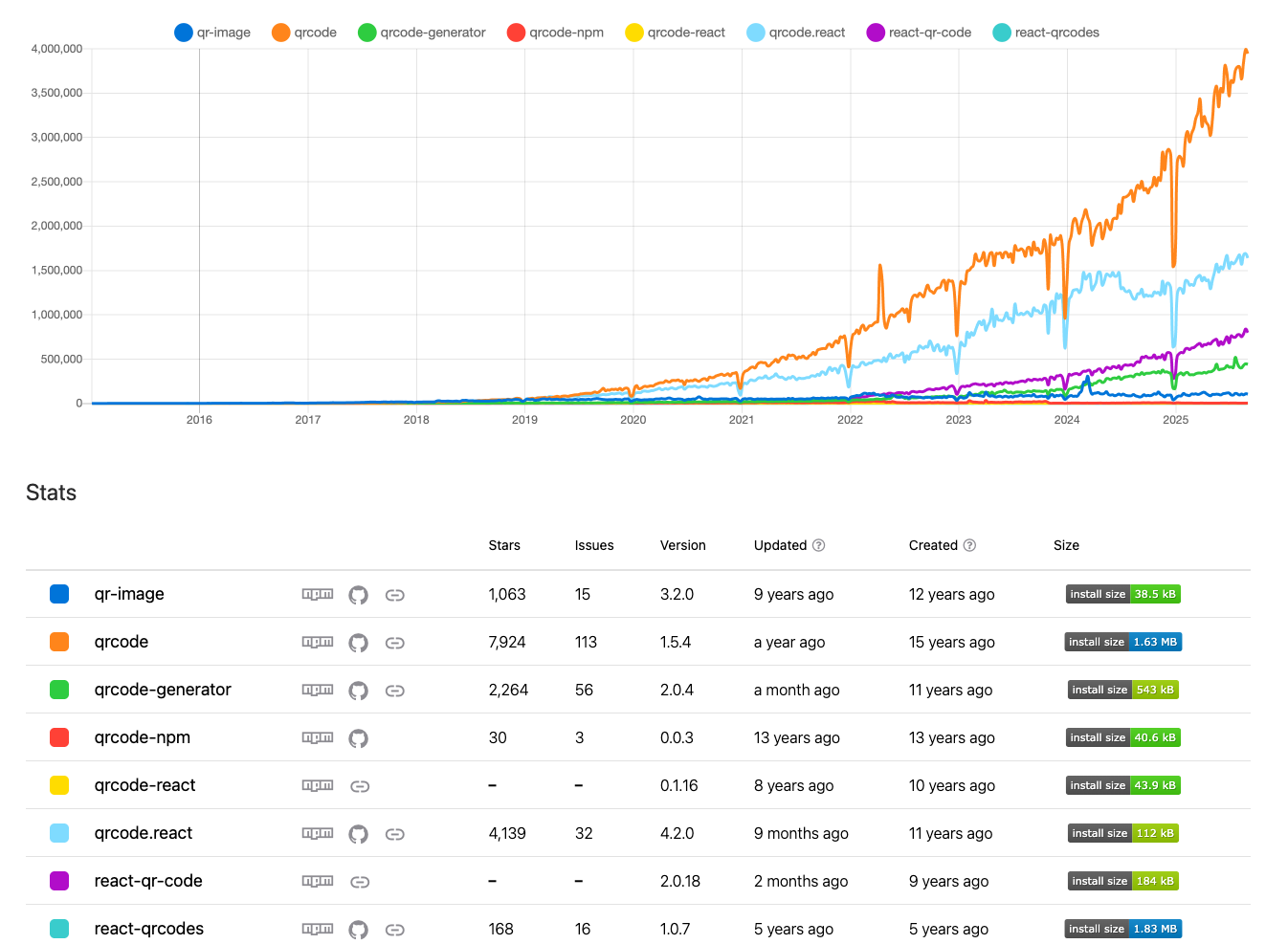Open the react-qr-code package link in Stats
The height and width of the screenshot is (944, 1288).
(148, 881)
